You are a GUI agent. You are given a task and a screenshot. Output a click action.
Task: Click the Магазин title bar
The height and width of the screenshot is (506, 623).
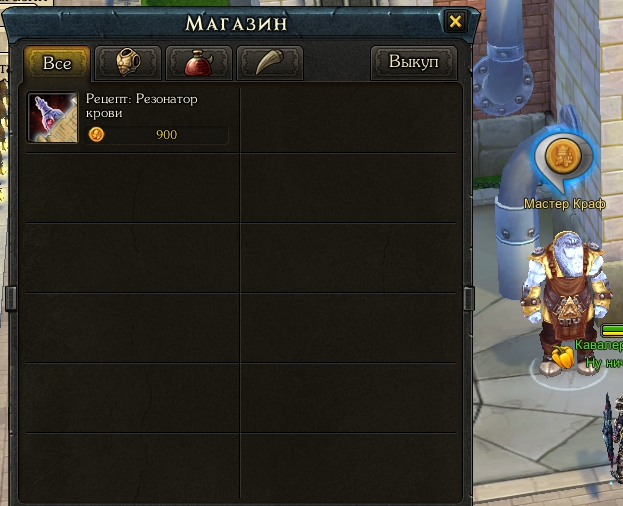[236, 23]
